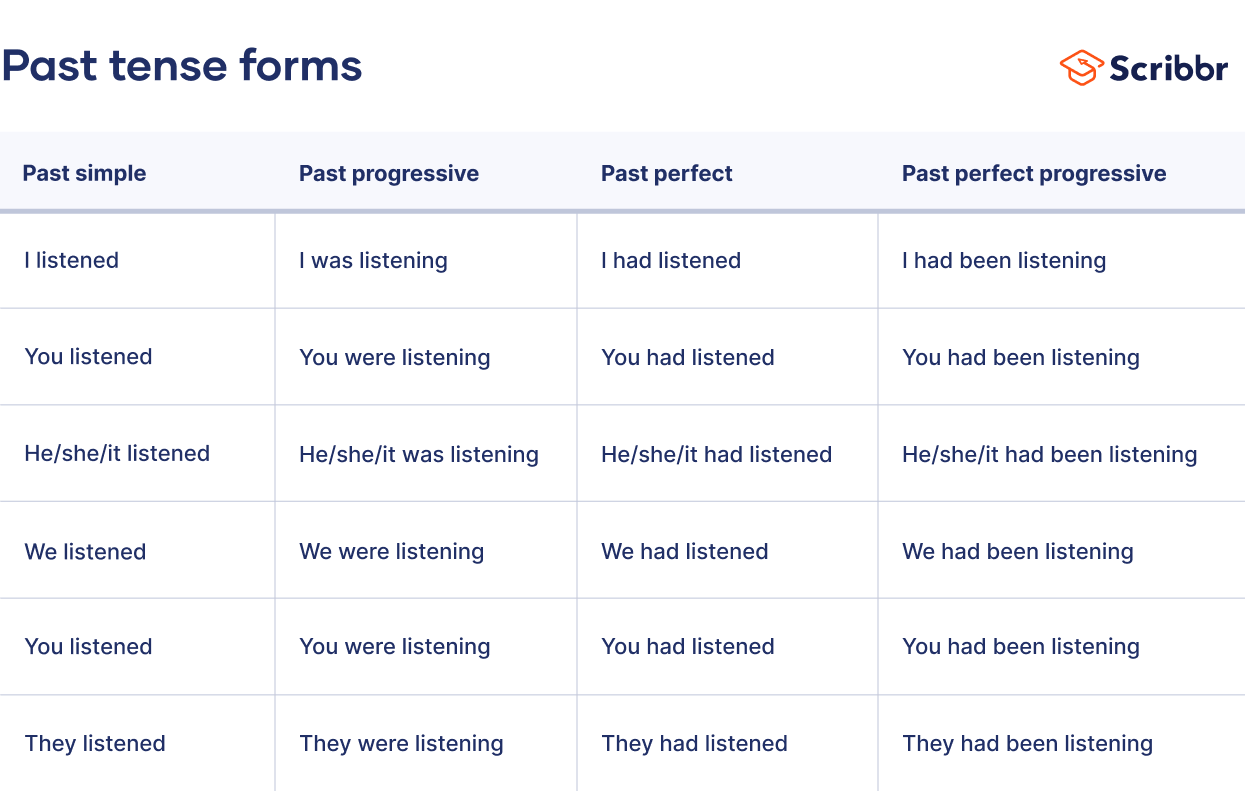Click the We had been listening cell
1245x792 pixels.
click(x=1017, y=551)
